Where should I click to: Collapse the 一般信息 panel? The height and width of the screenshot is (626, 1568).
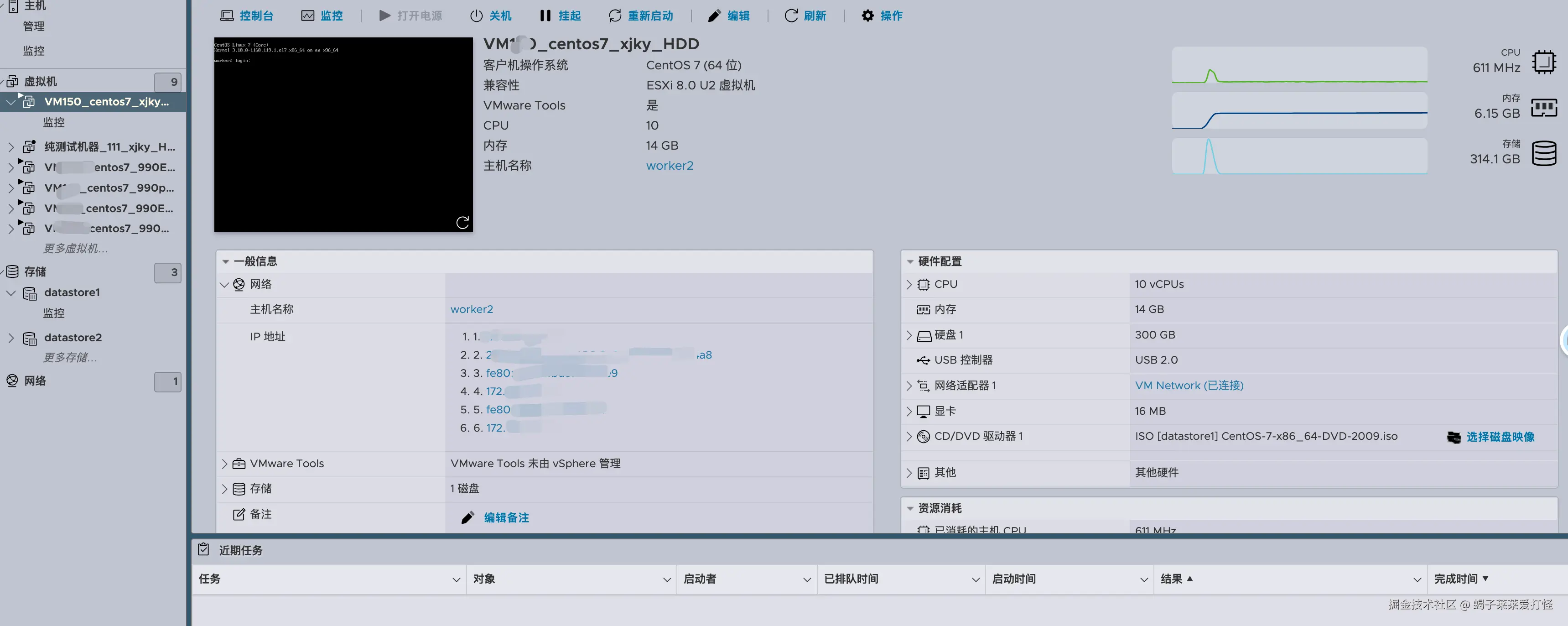226,261
